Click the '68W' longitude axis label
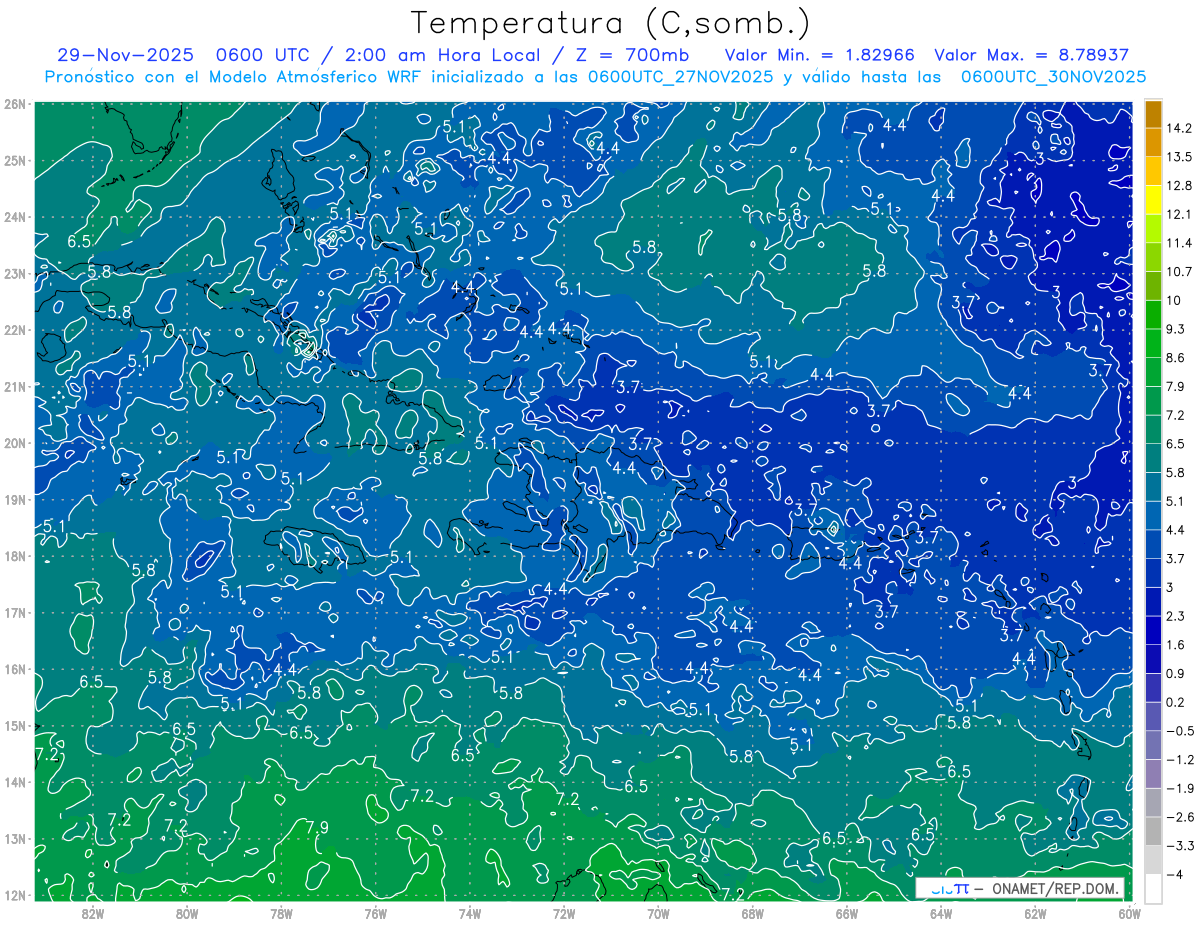The width and height of the screenshot is (1200, 927). click(752, 913)
